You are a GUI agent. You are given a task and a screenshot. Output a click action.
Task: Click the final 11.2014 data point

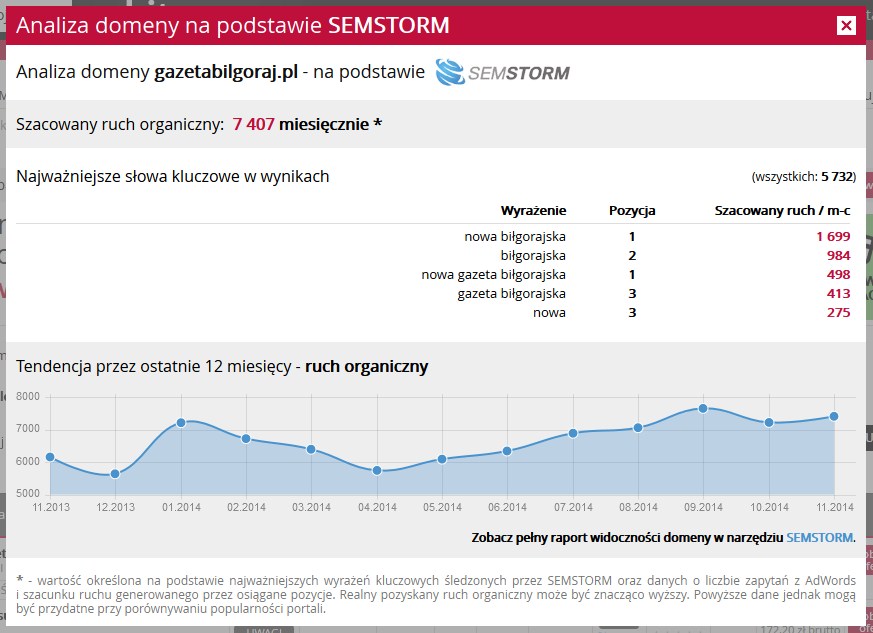(834, 416)
